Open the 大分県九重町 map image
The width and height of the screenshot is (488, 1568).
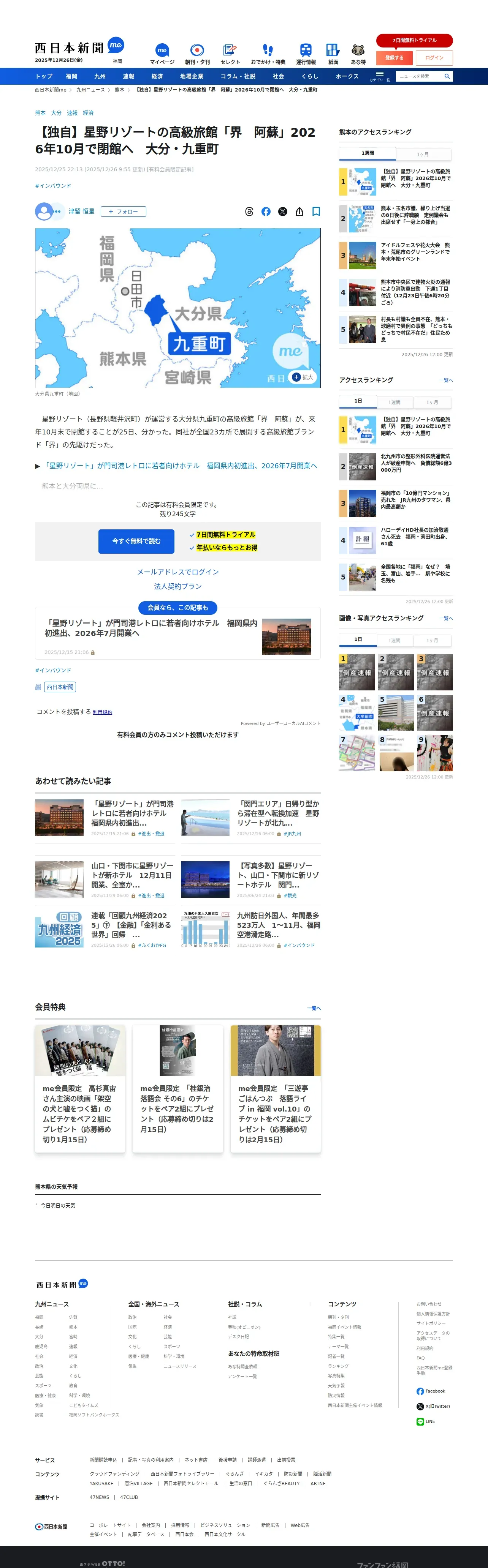point(178,307)
